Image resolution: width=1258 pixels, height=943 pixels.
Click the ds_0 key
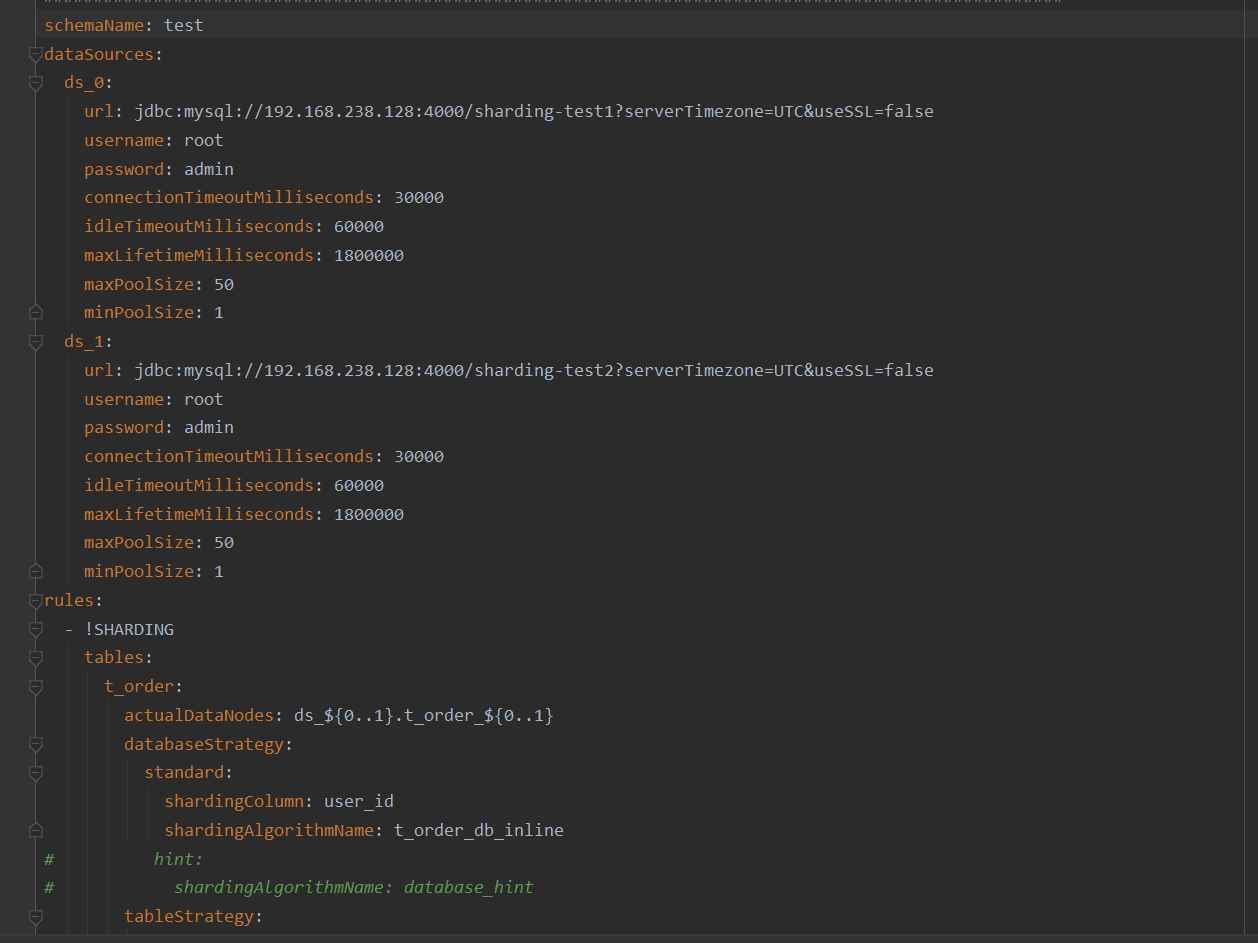(x=84, y=83)
